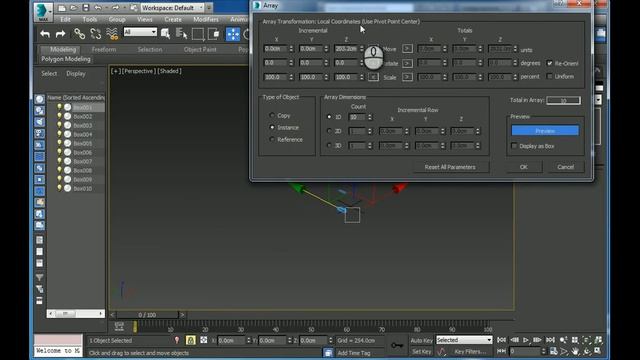Click OK in the Array dialog
This screenshot has width=640, height=360.
click(x=524, y=167)
